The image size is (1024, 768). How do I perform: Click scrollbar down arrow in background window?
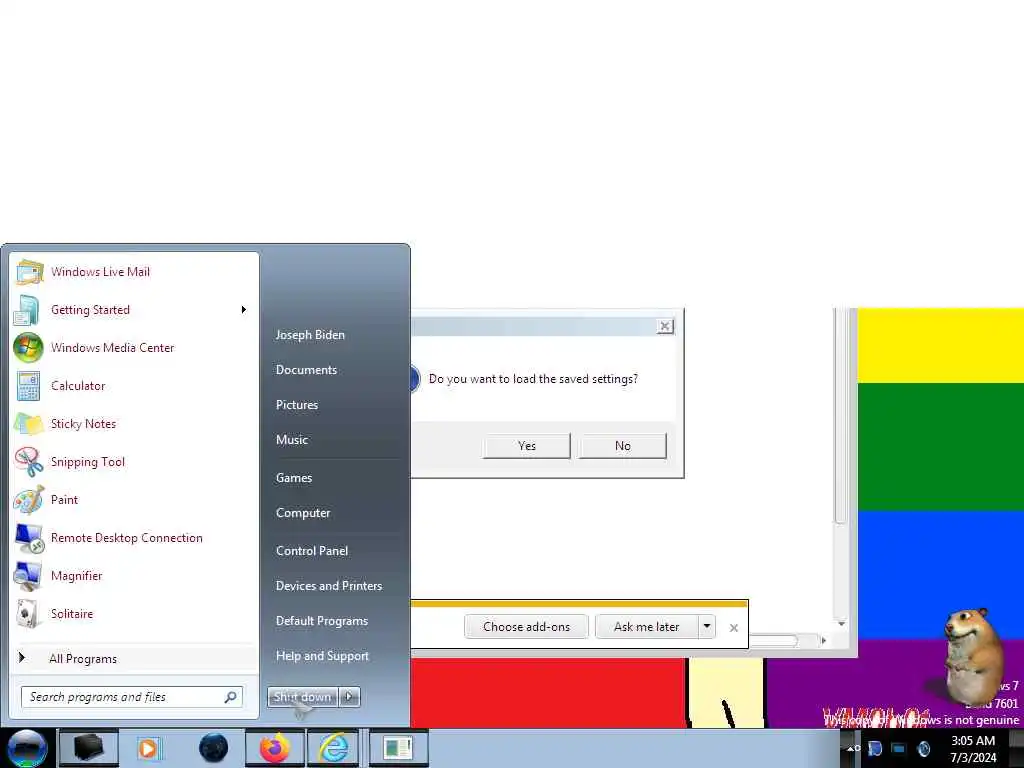[841, 624]
